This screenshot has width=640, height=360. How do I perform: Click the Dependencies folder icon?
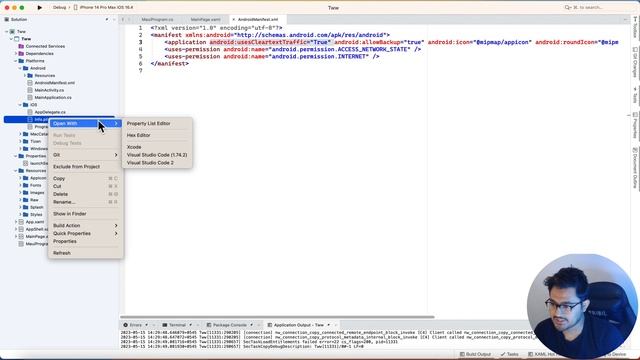21,53
